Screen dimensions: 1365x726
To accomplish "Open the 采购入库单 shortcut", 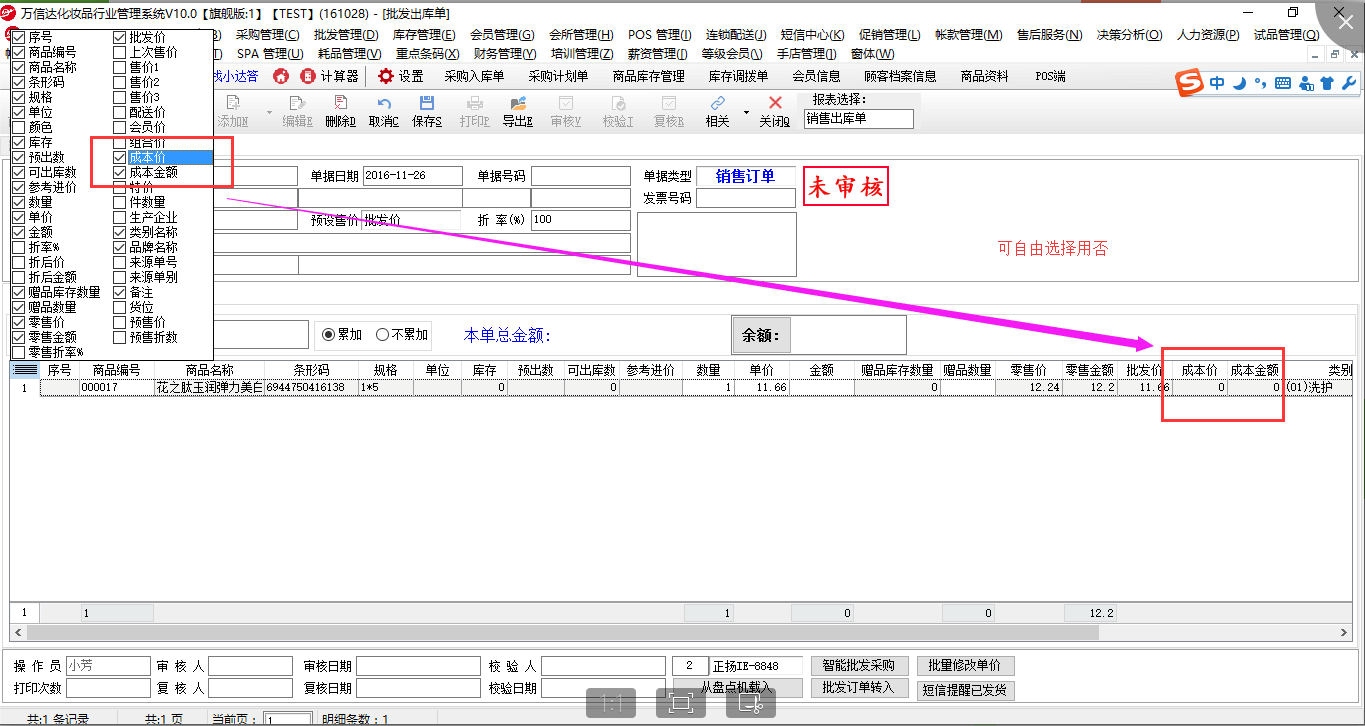I will [474, 76].
